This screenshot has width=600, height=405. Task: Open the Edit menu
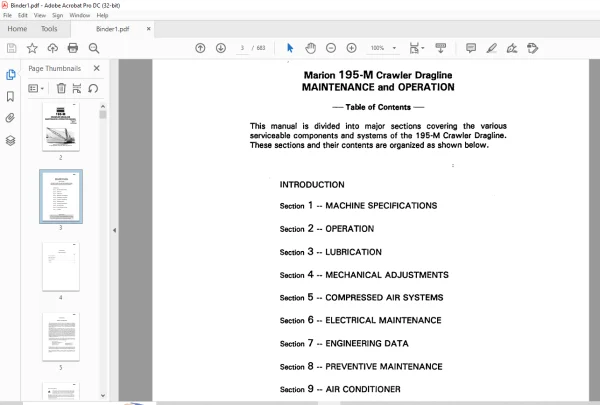click(23, 15)
